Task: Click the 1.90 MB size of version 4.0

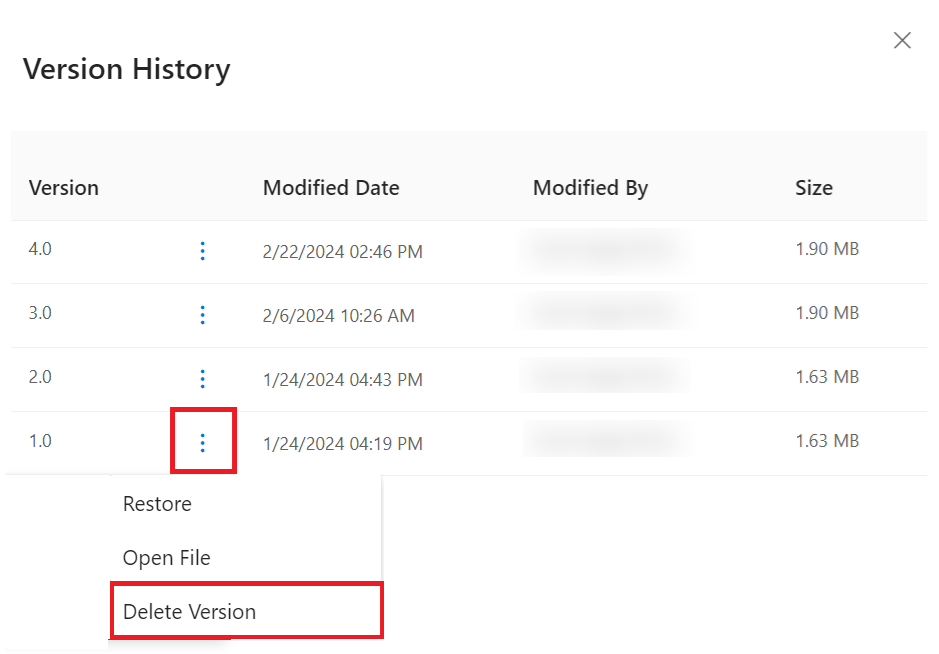Action: tap(827, 250)
